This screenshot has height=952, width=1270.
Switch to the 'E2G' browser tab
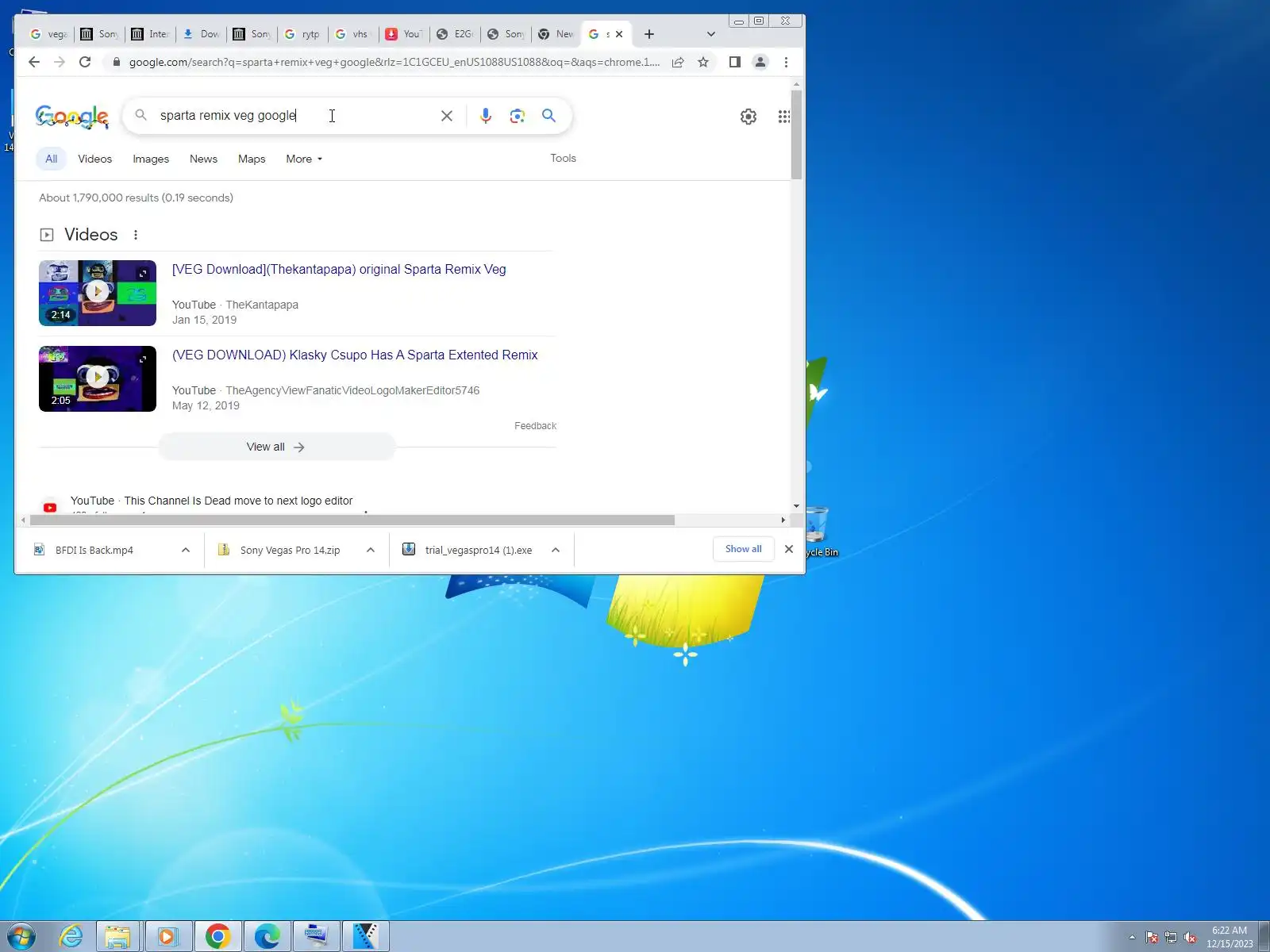pyautogui.click(x=455, y=34)
